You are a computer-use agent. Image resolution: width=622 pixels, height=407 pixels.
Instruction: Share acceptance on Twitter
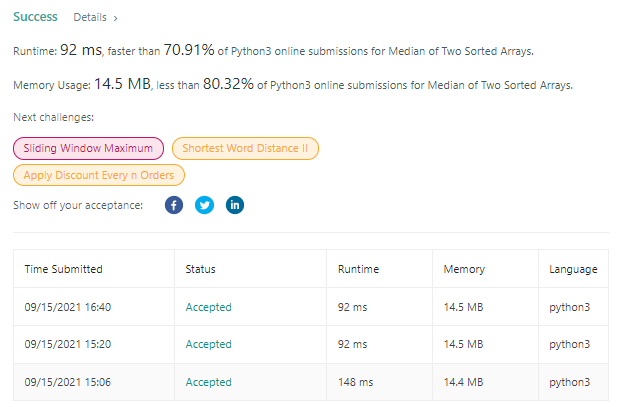204,205
